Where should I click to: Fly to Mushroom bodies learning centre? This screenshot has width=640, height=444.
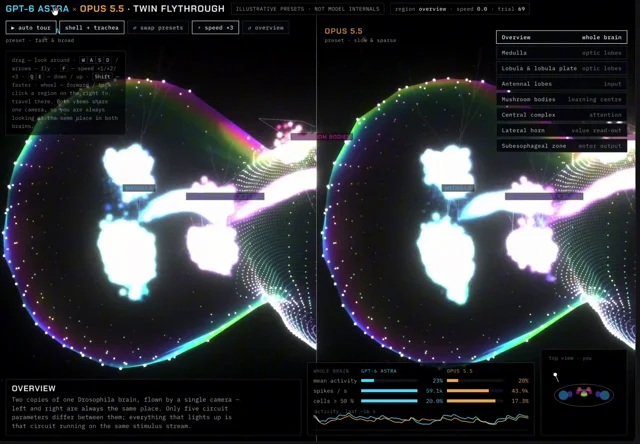562,99
